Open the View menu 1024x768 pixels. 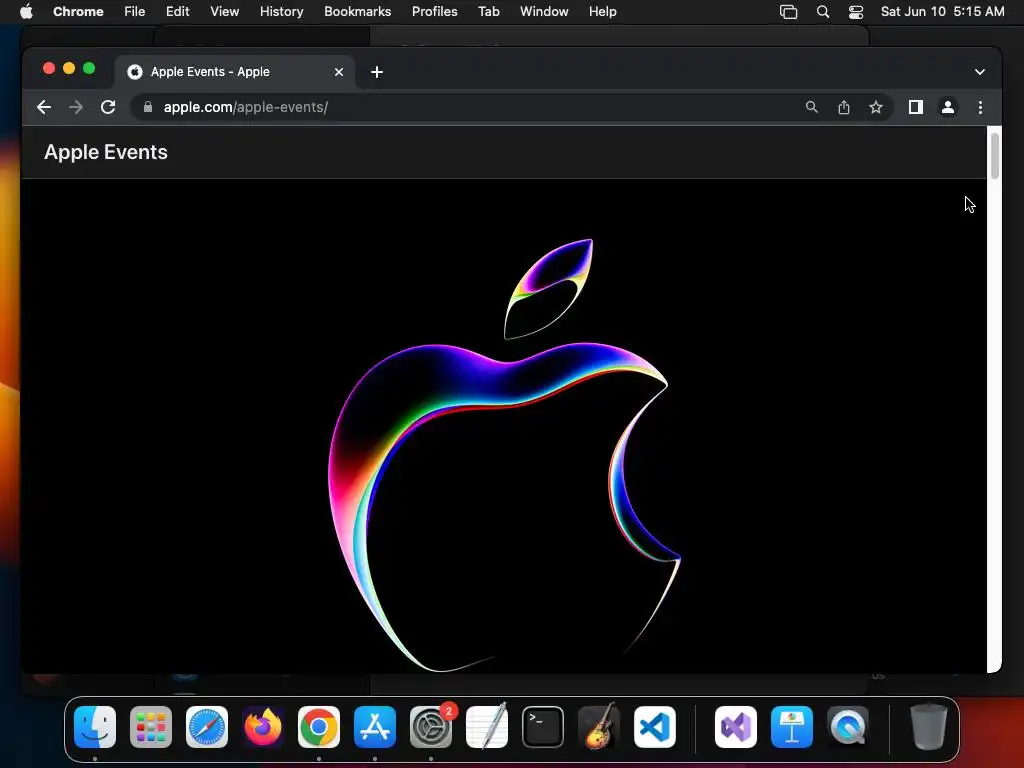click(x=224, y=12)
